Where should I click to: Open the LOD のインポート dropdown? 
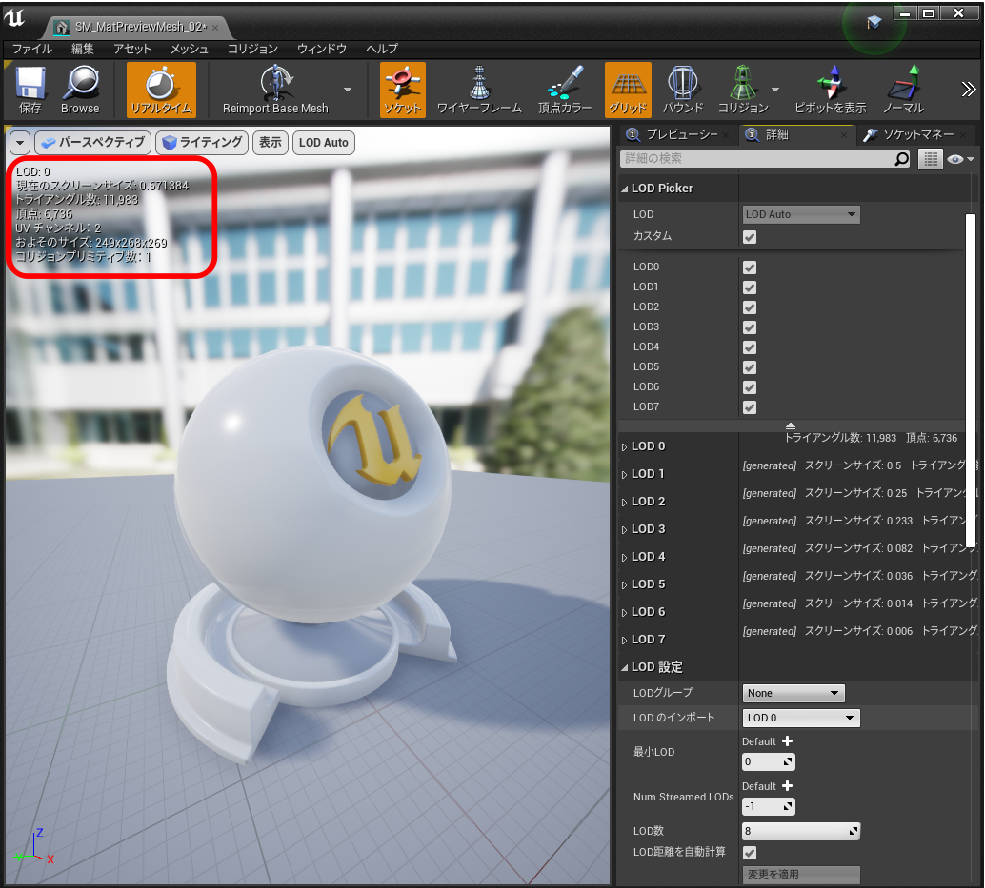pyautogui.click(x=800, y=718)
